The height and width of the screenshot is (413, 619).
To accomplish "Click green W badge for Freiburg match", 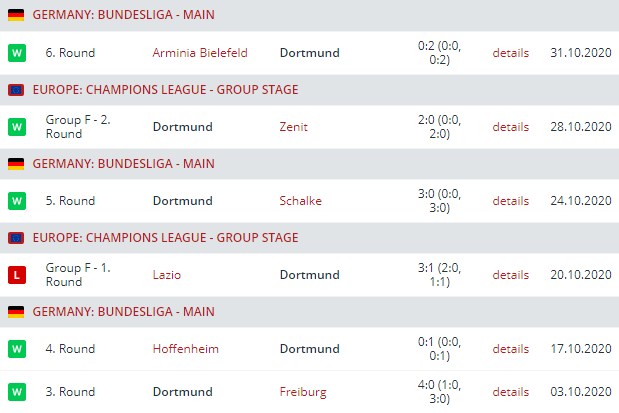I will tap(16, 391).
